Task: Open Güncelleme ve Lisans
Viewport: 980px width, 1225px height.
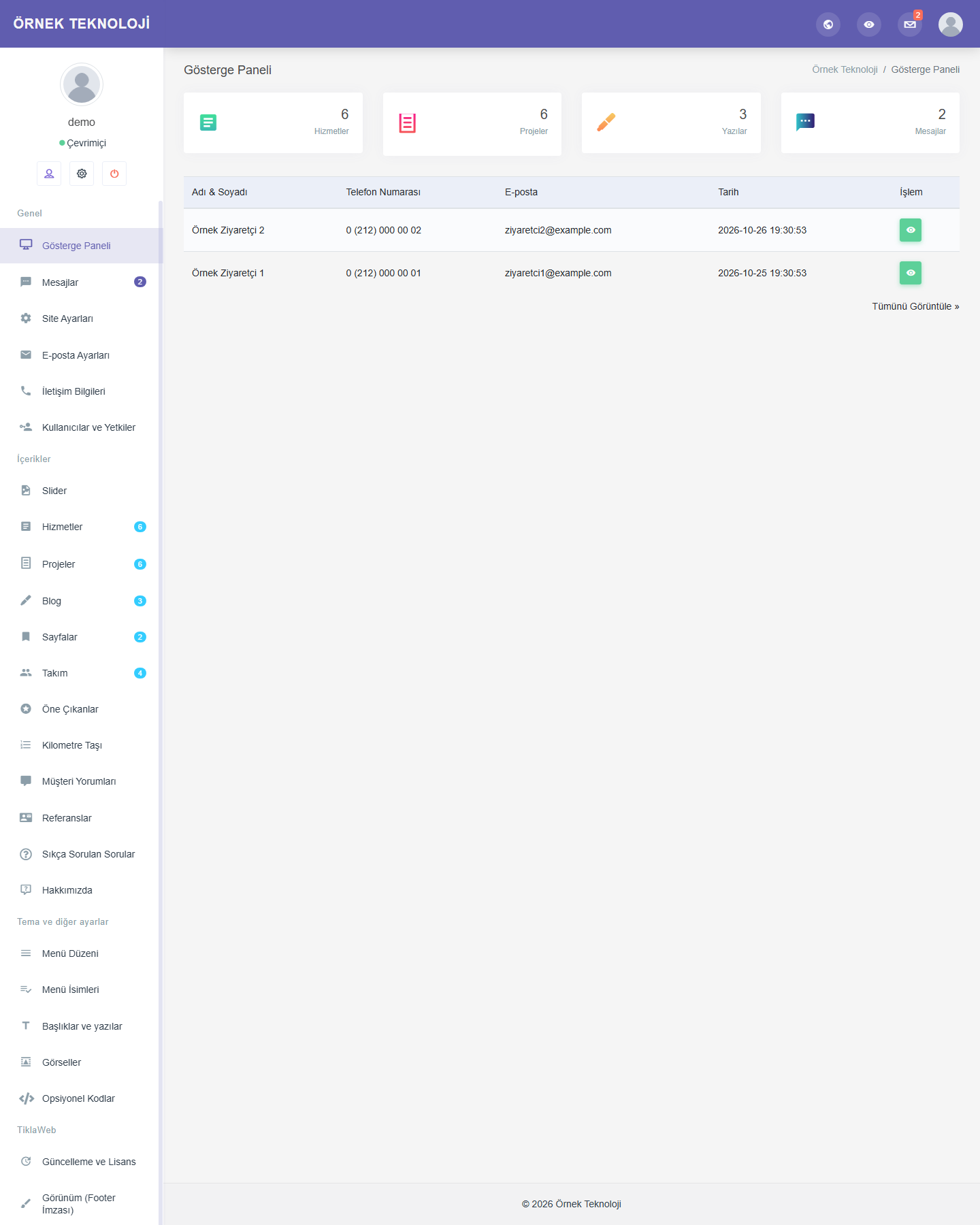Action: click(x=82, y=1162)
